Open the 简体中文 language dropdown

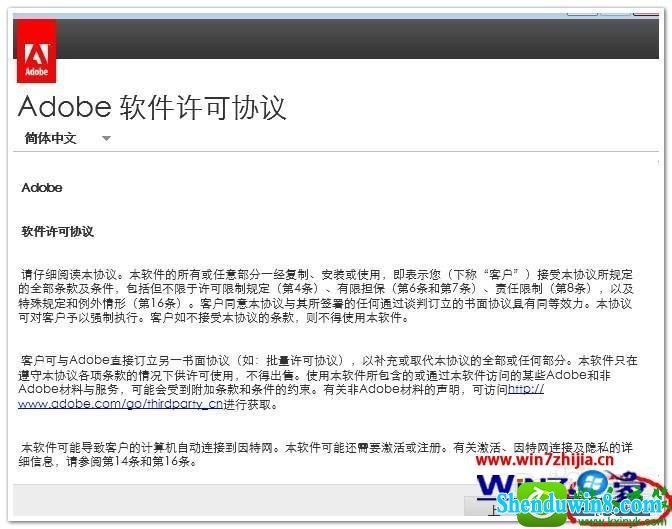67,138
